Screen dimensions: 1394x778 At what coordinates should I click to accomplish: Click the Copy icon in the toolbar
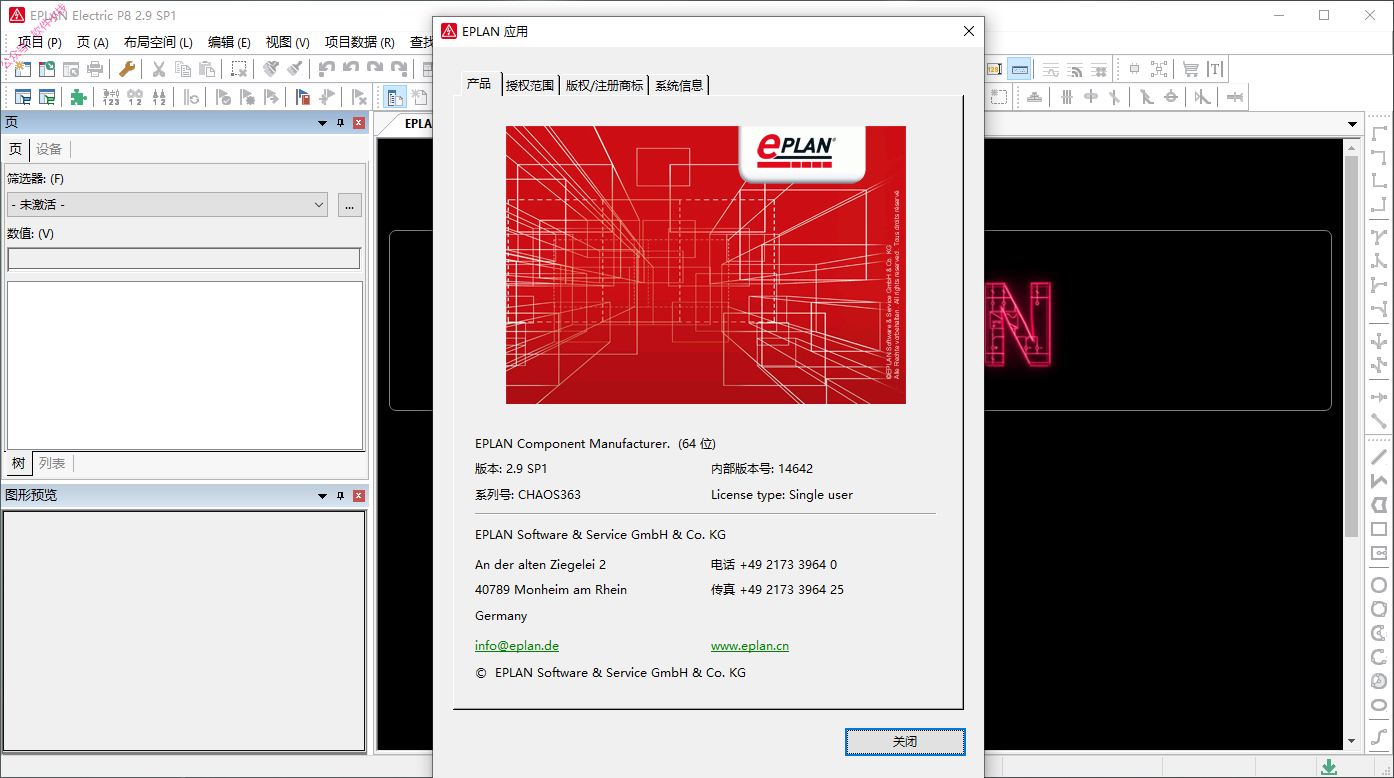point(182,69)
